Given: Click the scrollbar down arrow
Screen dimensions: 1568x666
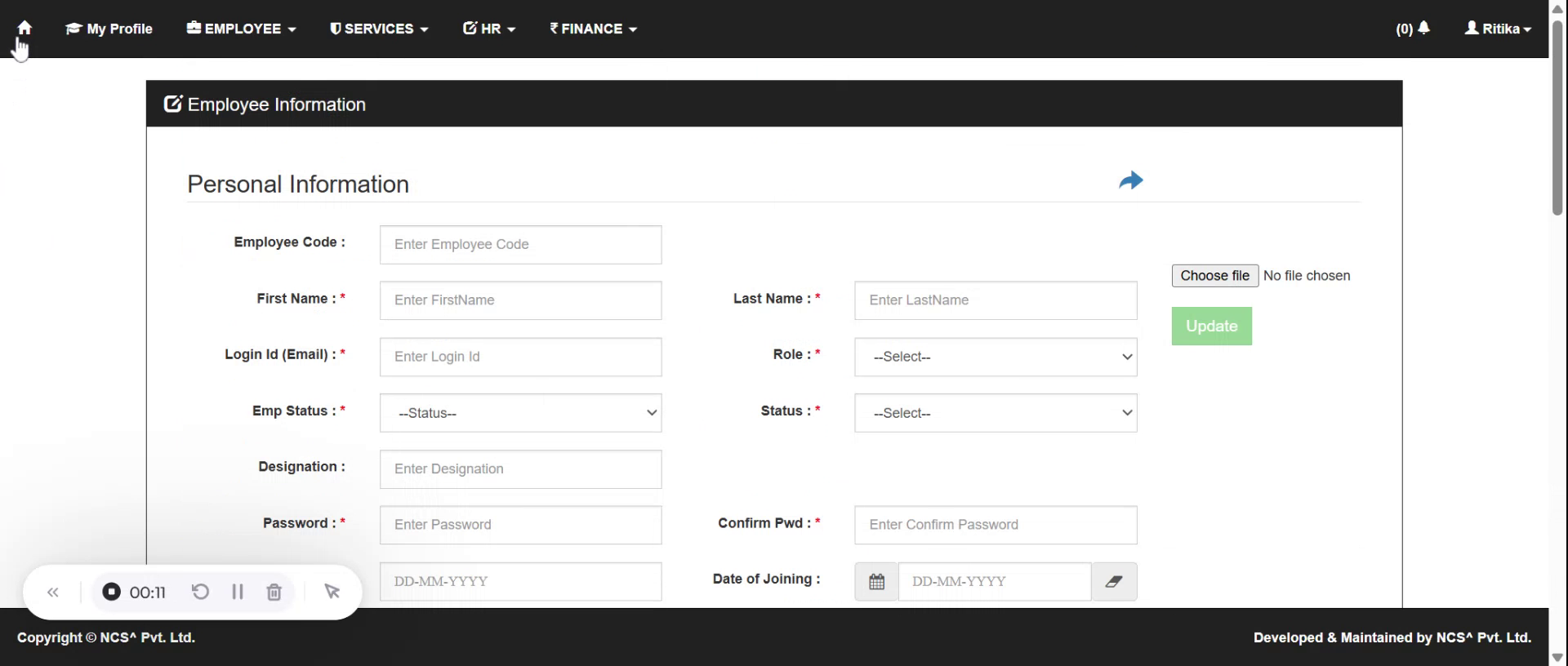Looking at the screenshot, I should tap(1557, 657).
